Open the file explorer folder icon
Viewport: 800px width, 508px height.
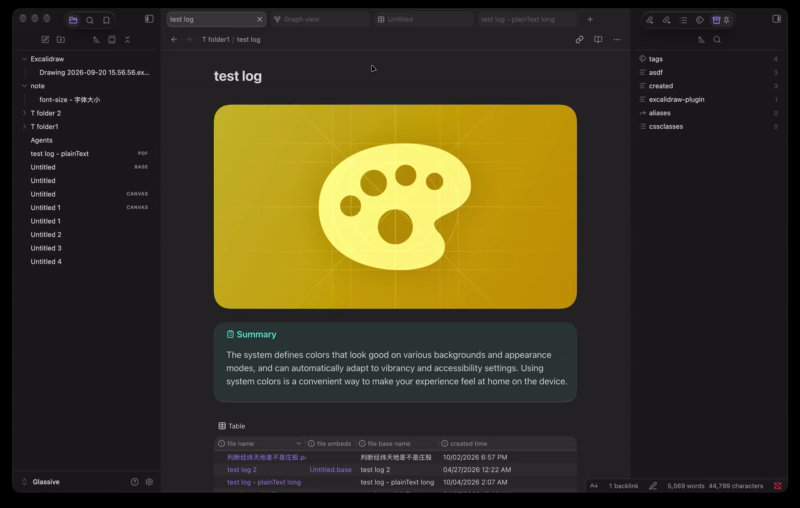[73, 20]
